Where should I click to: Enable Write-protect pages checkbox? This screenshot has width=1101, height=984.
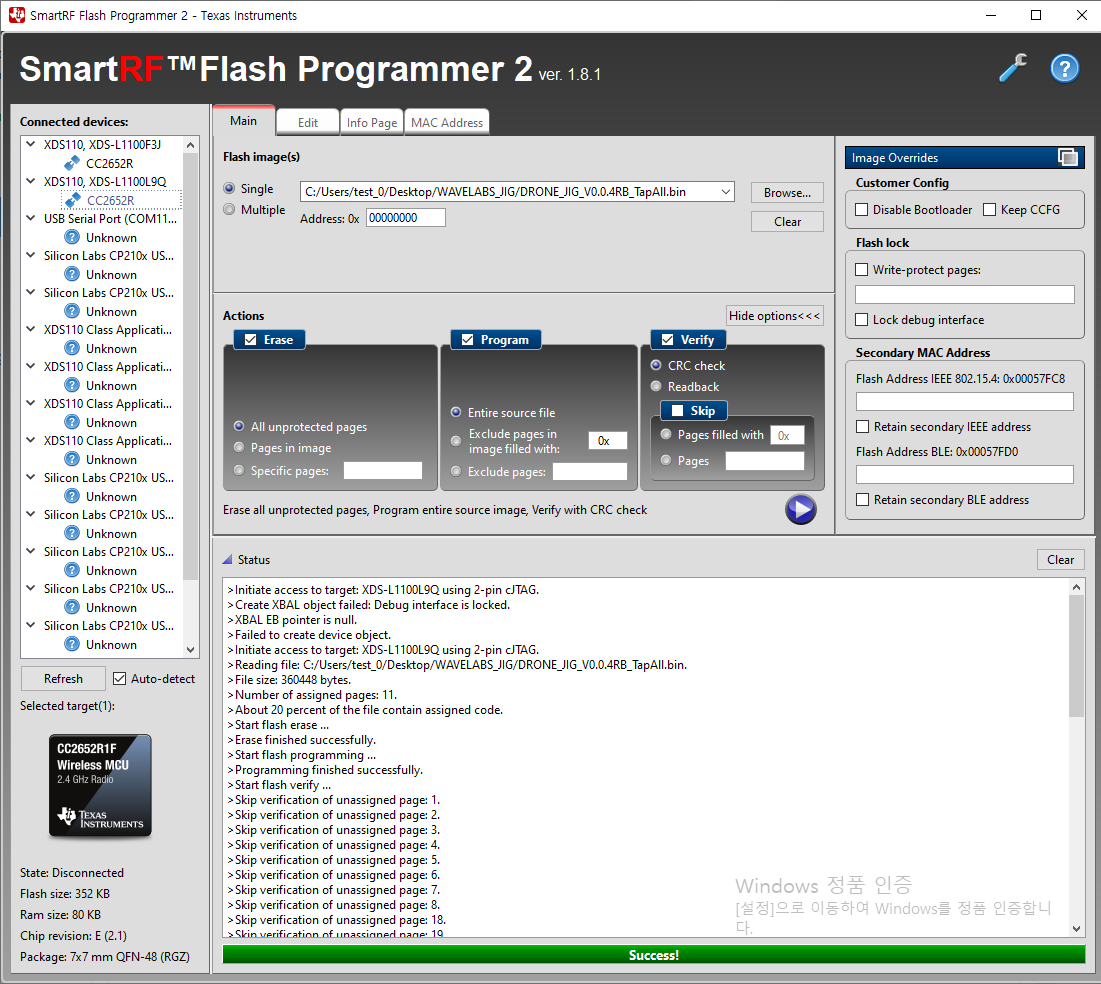[x=862, y=270]
